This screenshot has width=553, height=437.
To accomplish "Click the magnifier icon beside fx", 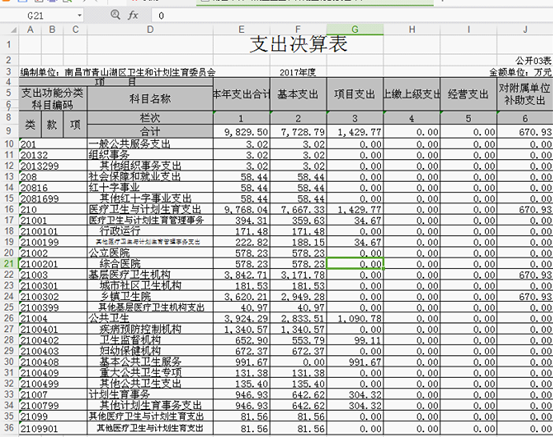I will 115,15.
